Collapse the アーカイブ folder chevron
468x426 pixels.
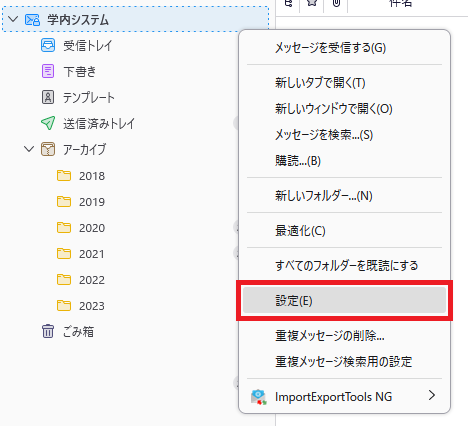29,149
